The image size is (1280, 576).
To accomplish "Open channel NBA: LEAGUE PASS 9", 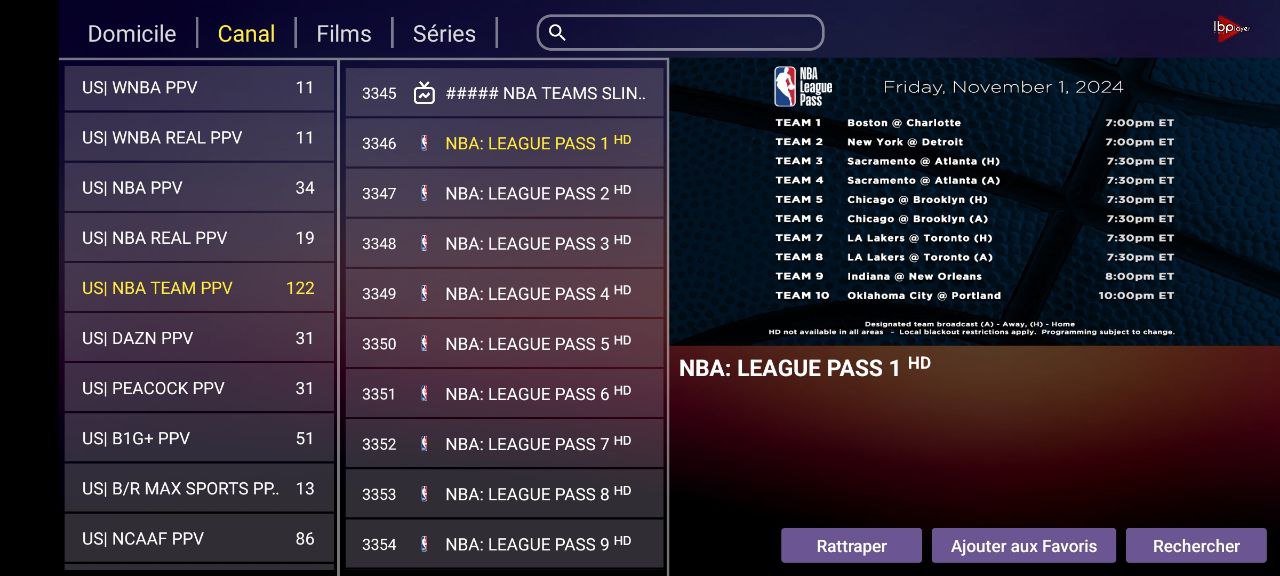I will 505,543.
